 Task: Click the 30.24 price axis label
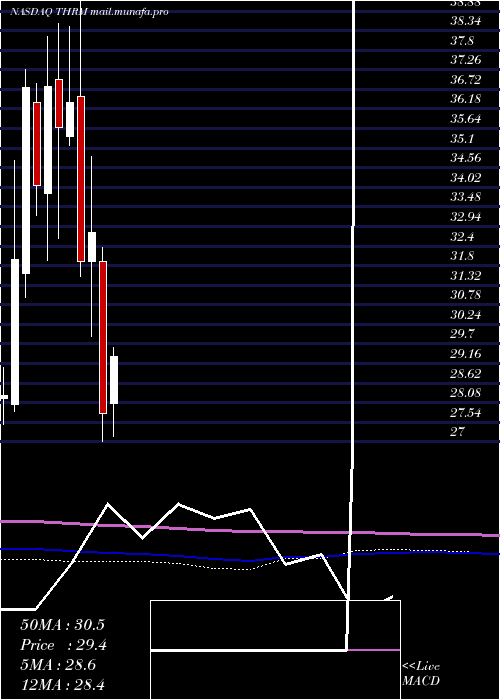tap(466, 314)
